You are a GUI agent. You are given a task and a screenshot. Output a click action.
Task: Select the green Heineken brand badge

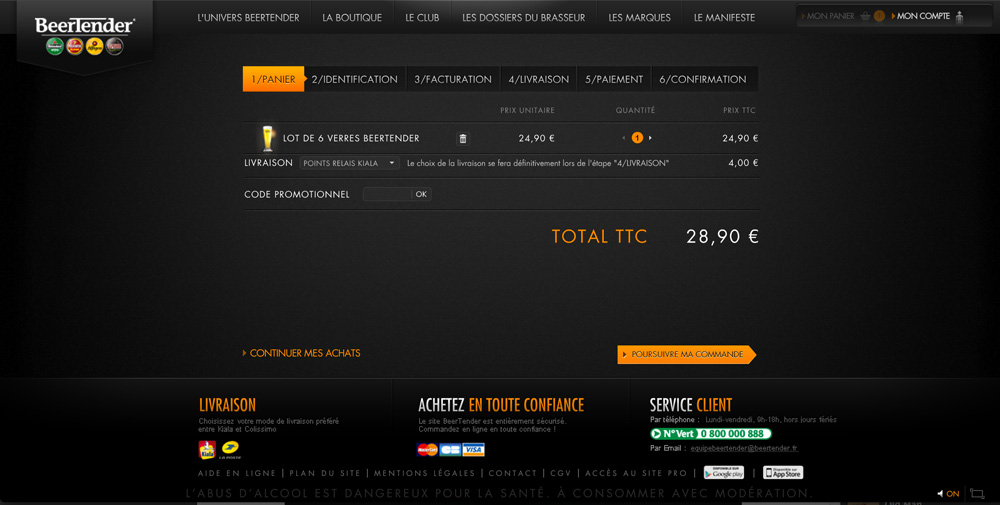55,47
